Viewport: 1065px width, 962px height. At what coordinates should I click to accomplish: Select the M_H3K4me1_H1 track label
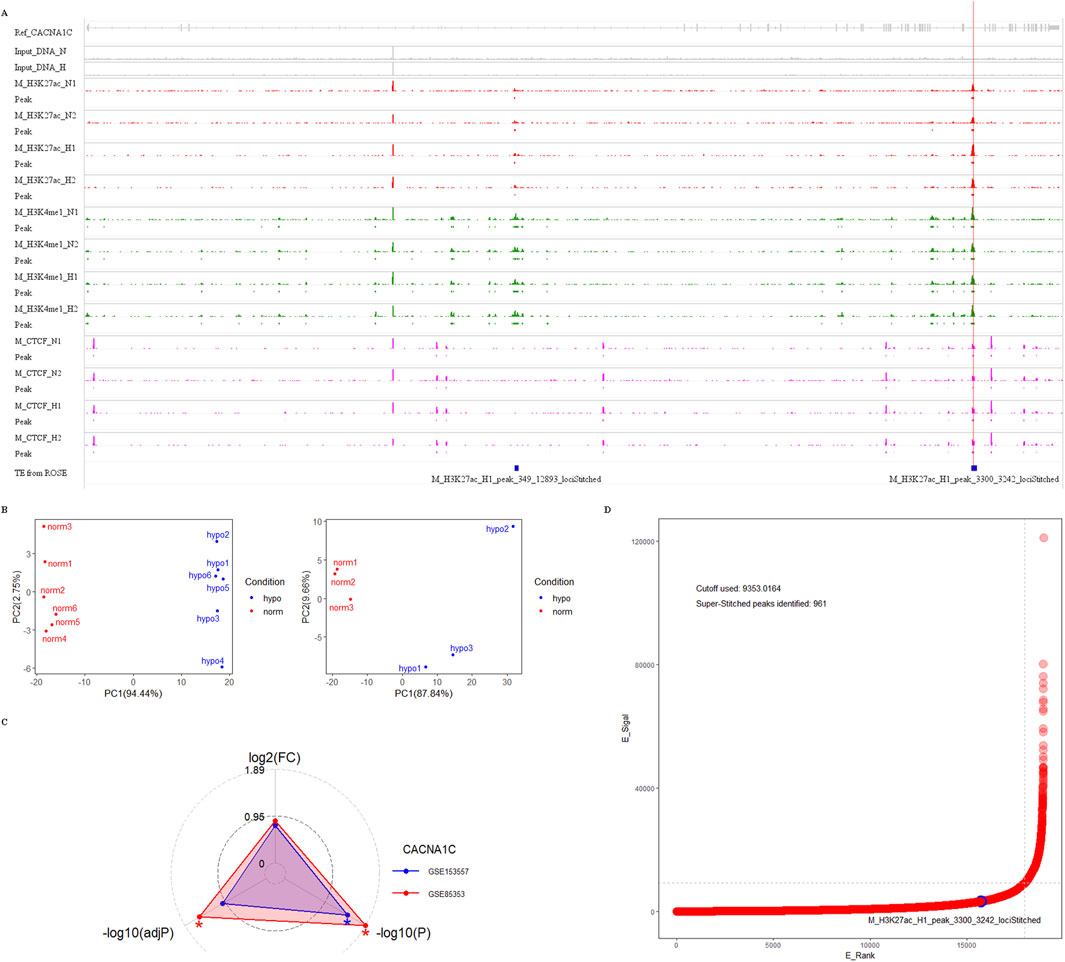(46, 277)
